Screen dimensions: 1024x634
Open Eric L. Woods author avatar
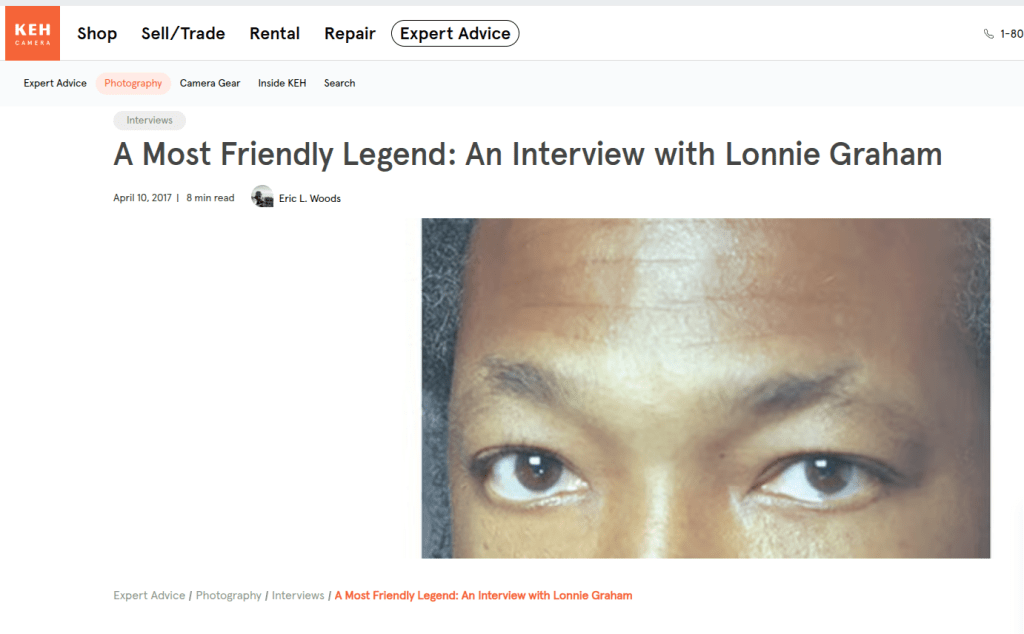pyautogui.click(x=263, y=197)
